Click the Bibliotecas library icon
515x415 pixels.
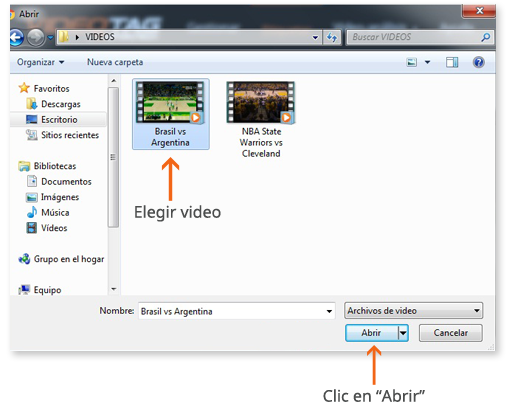(x=24, y=166)
